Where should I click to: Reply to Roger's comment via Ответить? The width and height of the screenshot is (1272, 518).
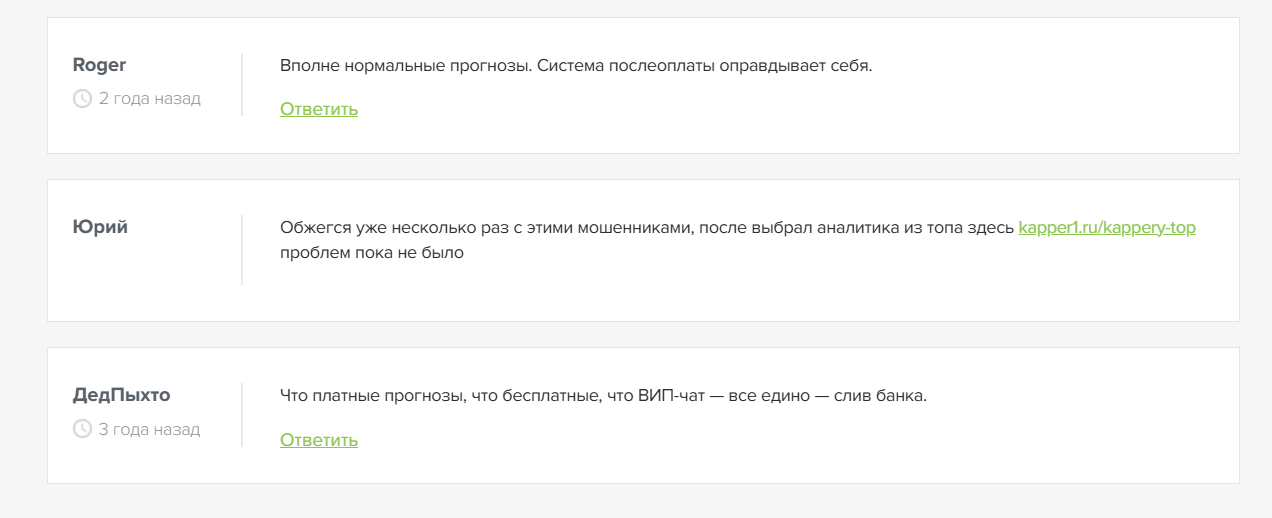[318, 109]
